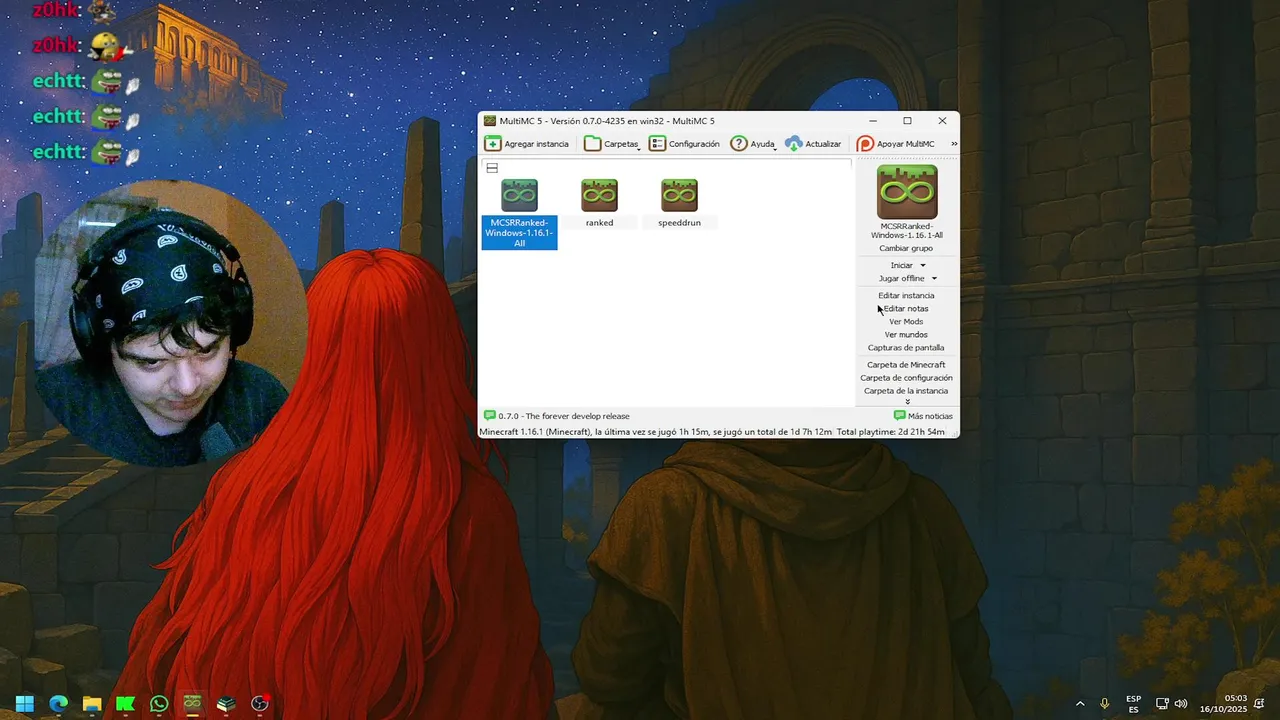The image size is (1280, 720).
Task: Open the Jugar offline dropdown arrow
Action: [x=934, y=279]
